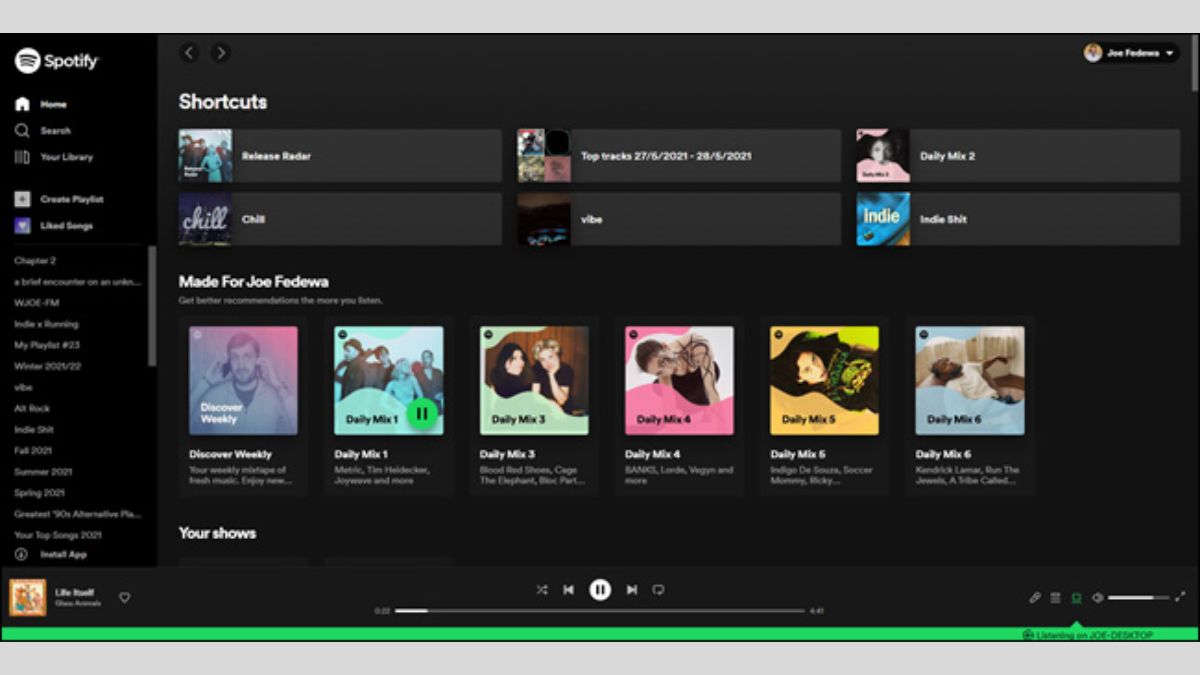Open connect to a device menu
This screenshot has width=1200, height=675.
pyautogui.click(x=1076, y=598)
